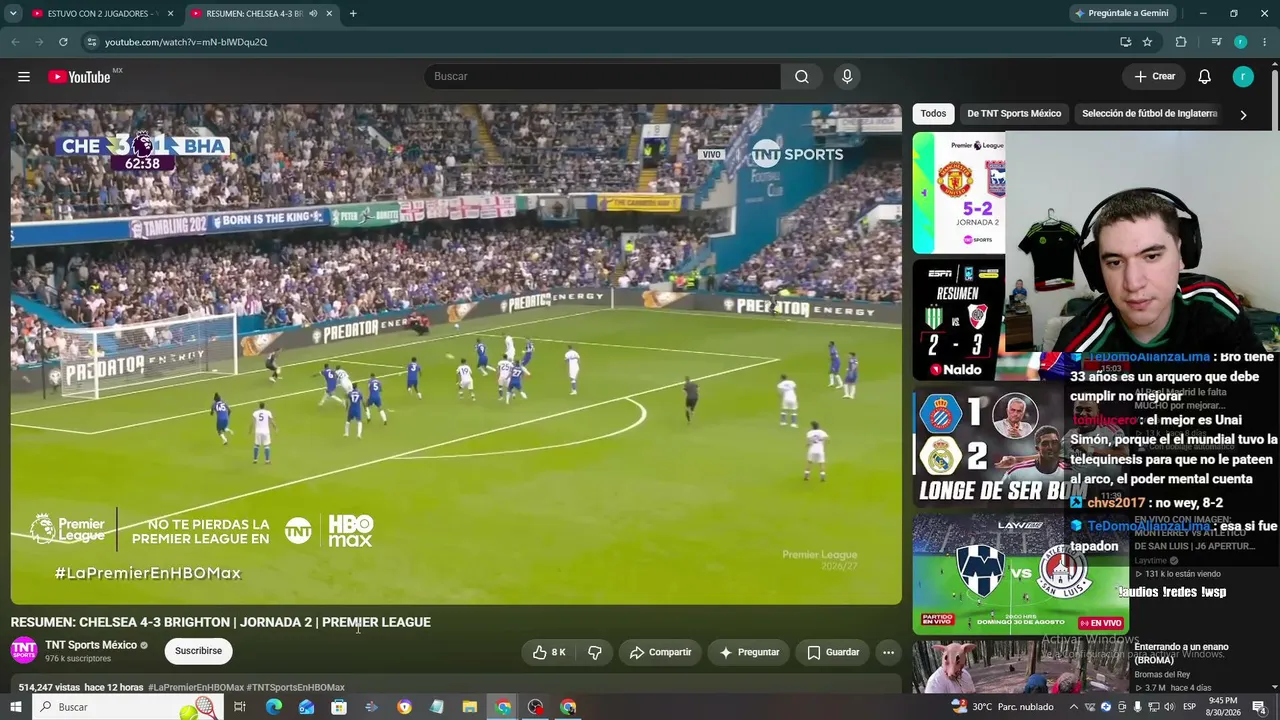Open the Monterrey vs Atlético San Luis thumbnail
1280x720 pixels.
pyautogui.click(x=1020, y=575)
